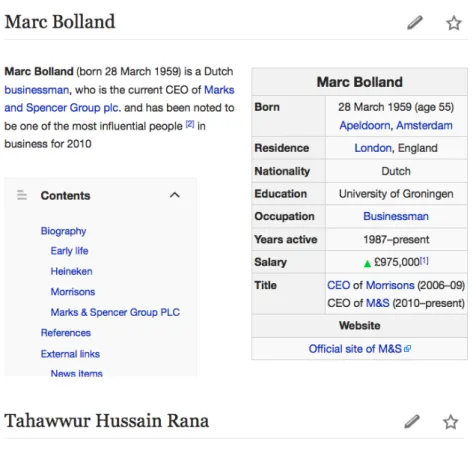The width and height of the screenshot is (476, 450).
Task: Click the Salary row label
Action: [270, 262]
